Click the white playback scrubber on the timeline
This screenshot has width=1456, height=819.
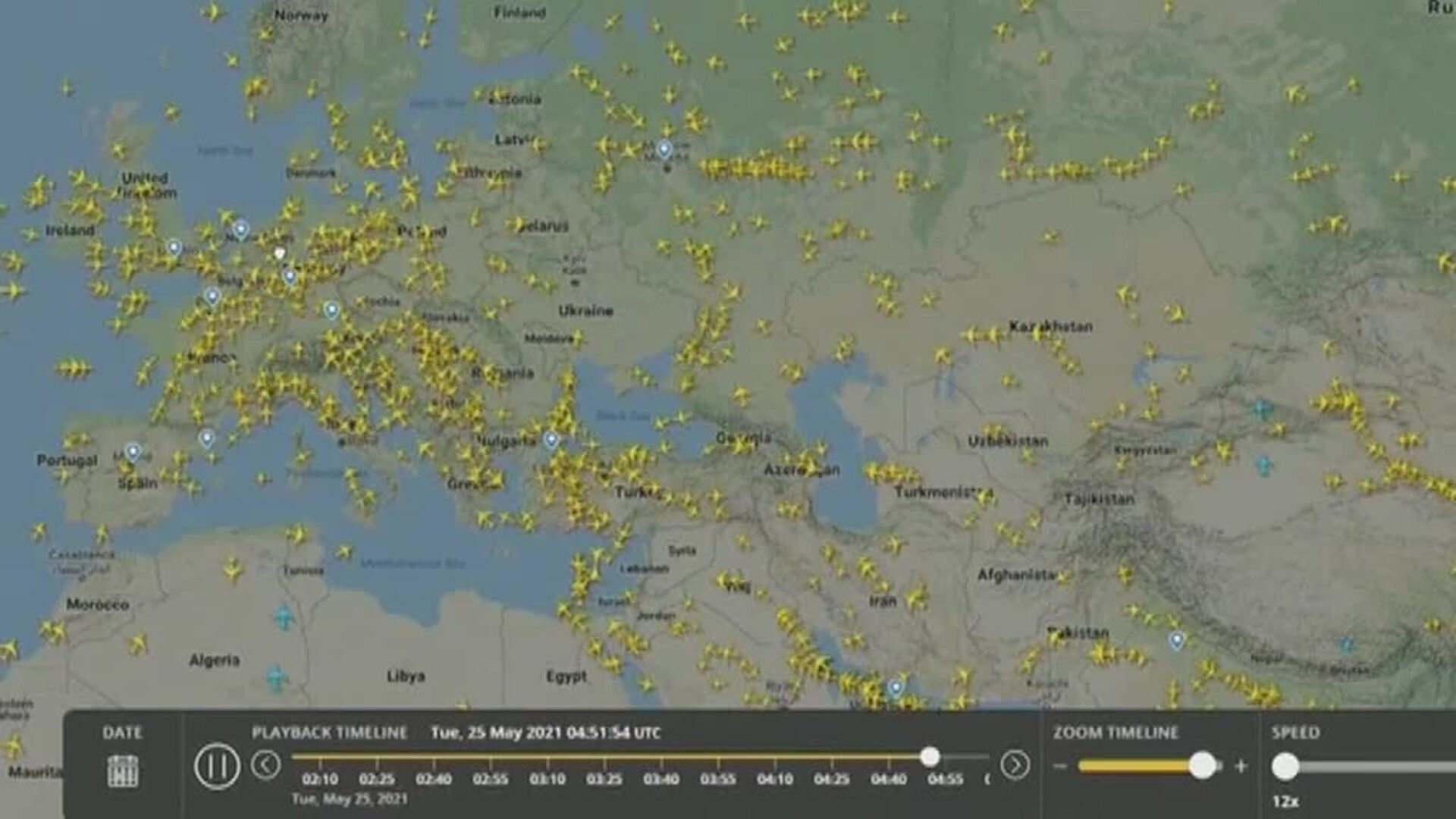[930, 757]
